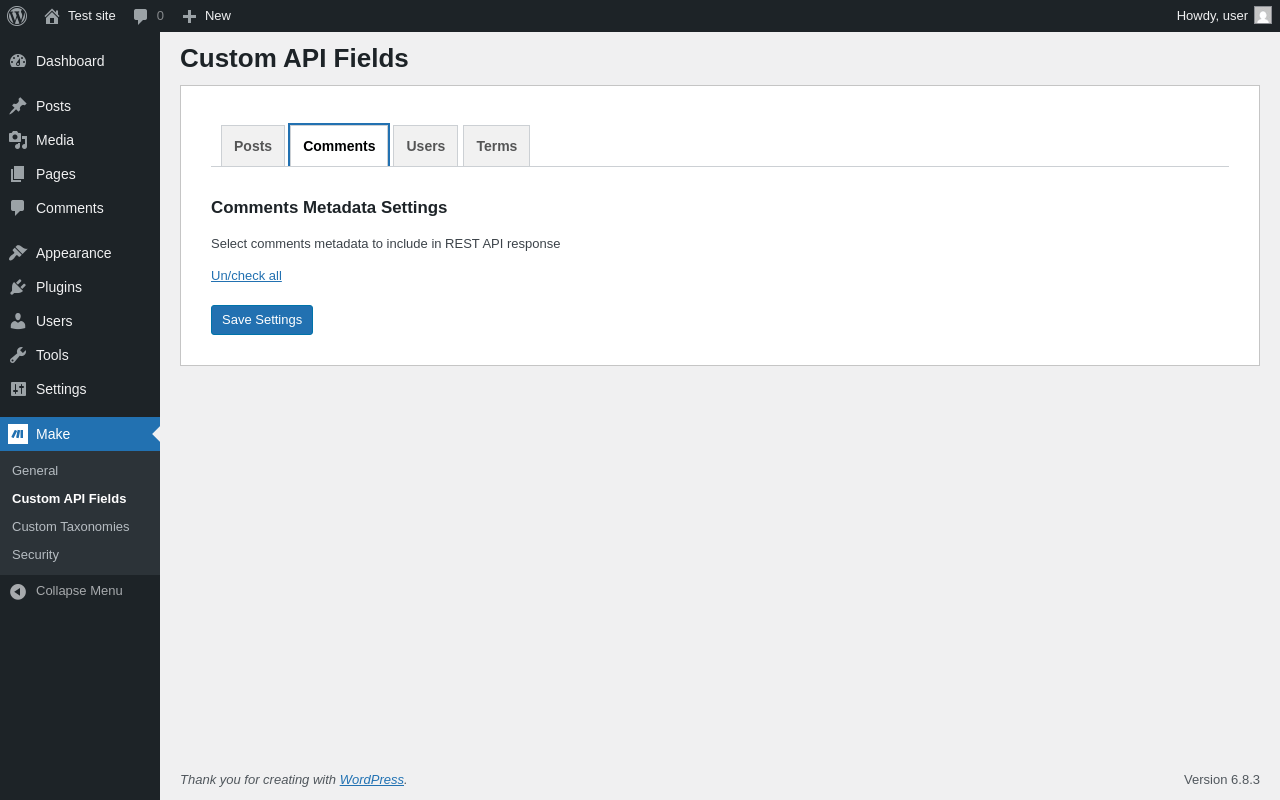Image resolution: width=1280 pixels, height=800 pixels.
Task: Switch to the Terms tab
Action: 496,146
